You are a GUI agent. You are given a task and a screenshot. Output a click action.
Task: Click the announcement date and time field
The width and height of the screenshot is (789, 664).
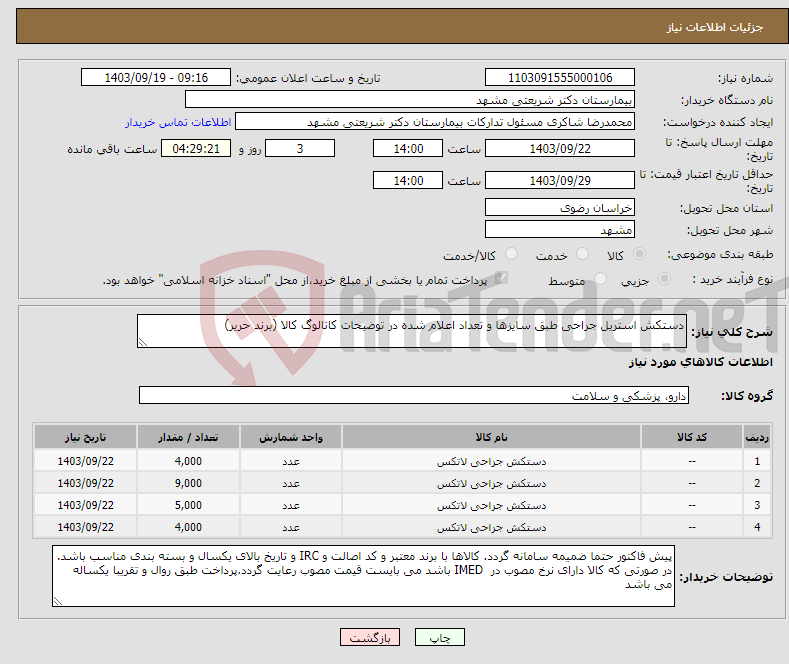(x=155, y=77)
